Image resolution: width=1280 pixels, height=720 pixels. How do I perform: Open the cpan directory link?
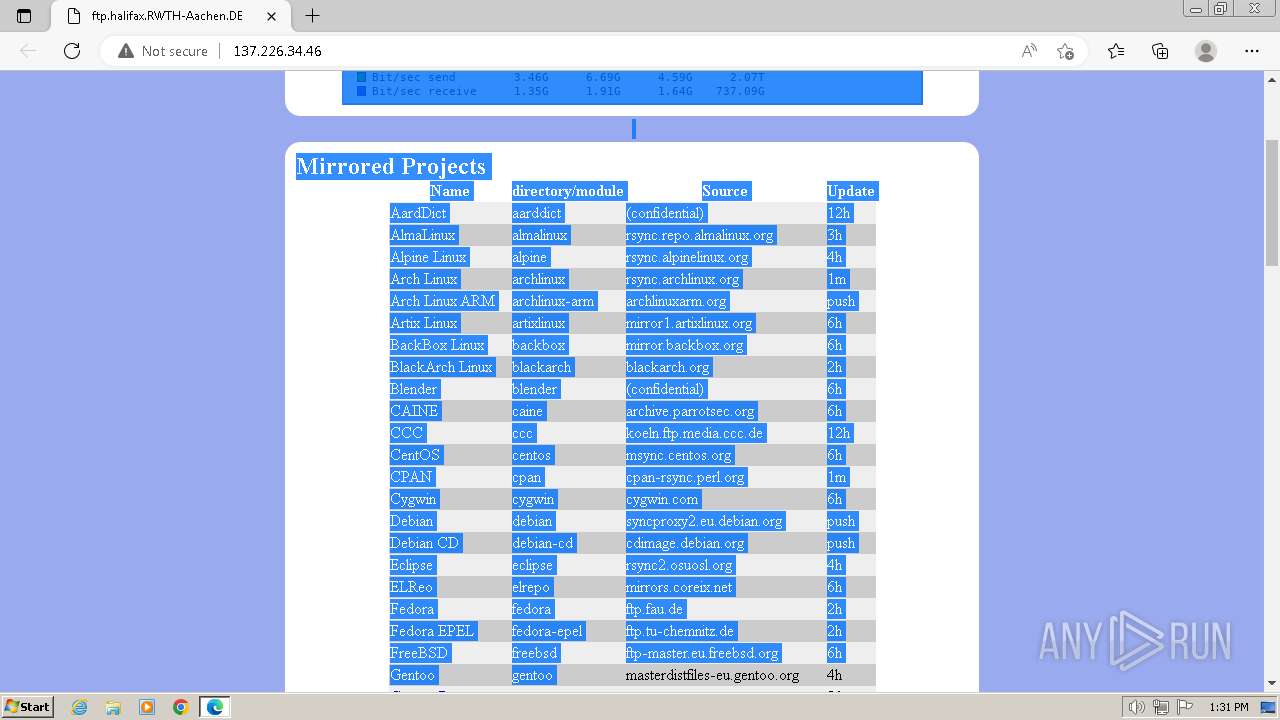(x=527, y=477)
